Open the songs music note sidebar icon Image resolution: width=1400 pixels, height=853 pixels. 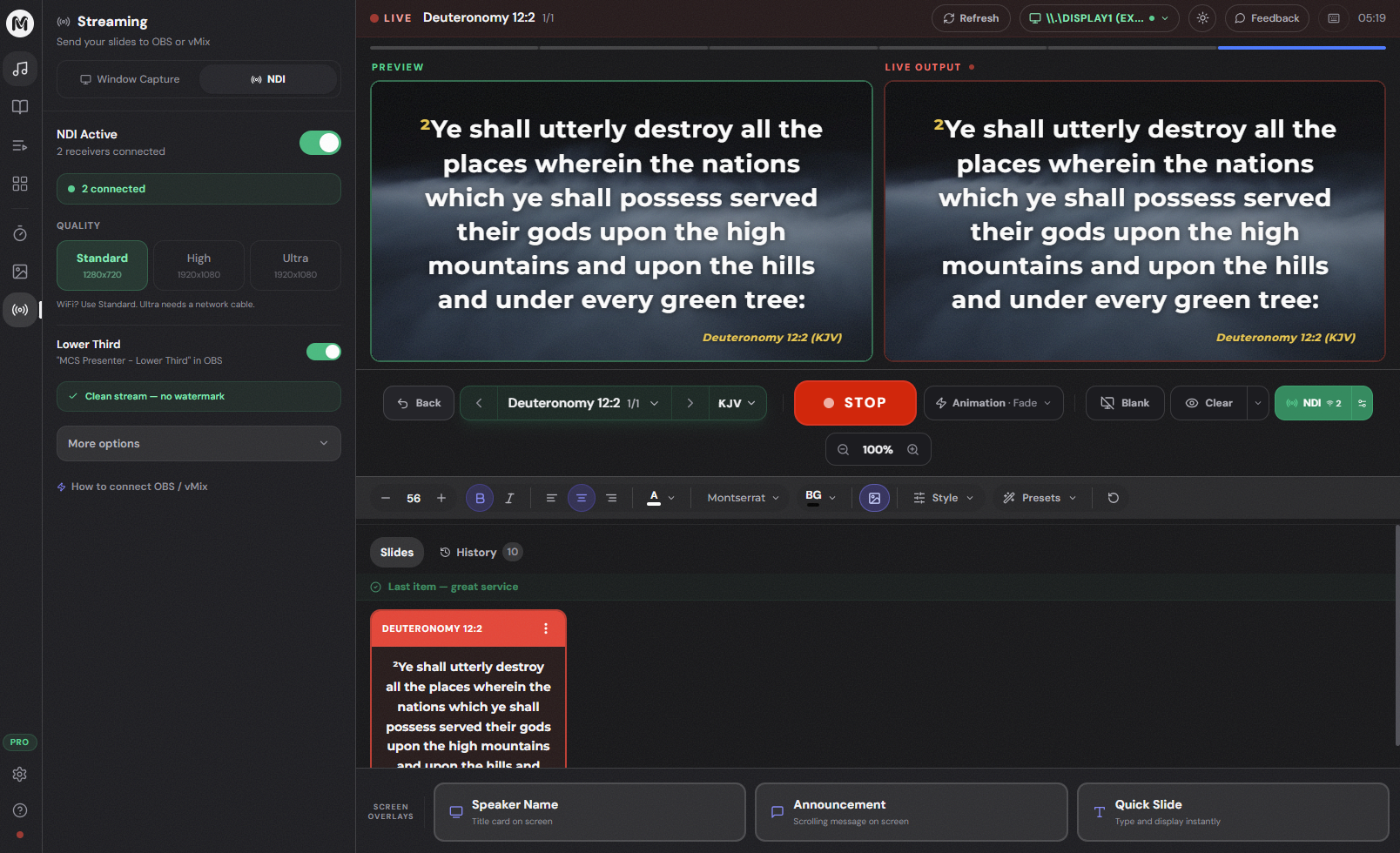(x=20, y=69)
